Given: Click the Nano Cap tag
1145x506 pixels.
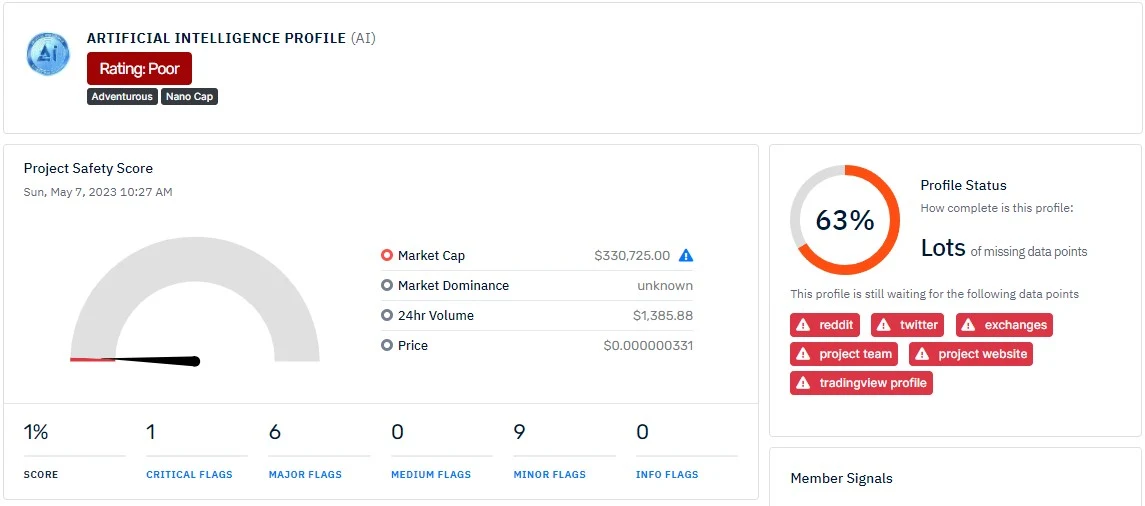Looking at the screenshot, I should [x=190, y=96].
